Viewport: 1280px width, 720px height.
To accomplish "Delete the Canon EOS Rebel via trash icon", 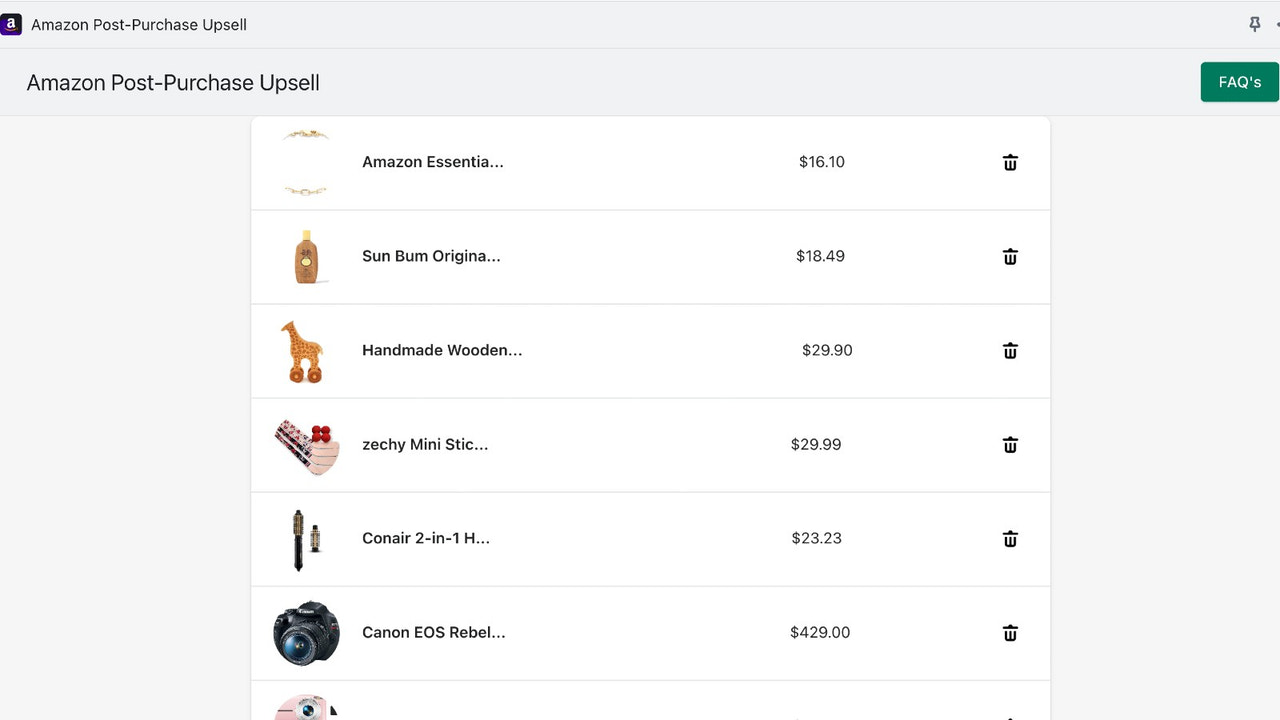I will [x=1010, y=632].
